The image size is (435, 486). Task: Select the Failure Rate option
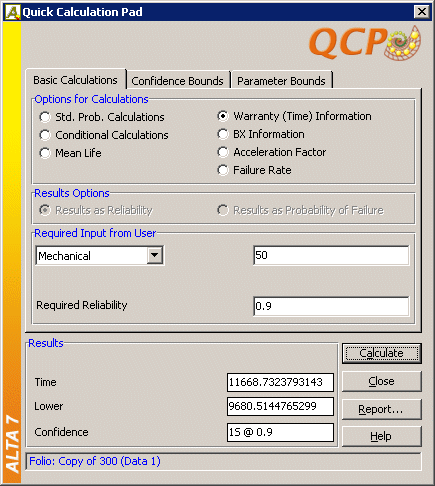coord(254,170)
